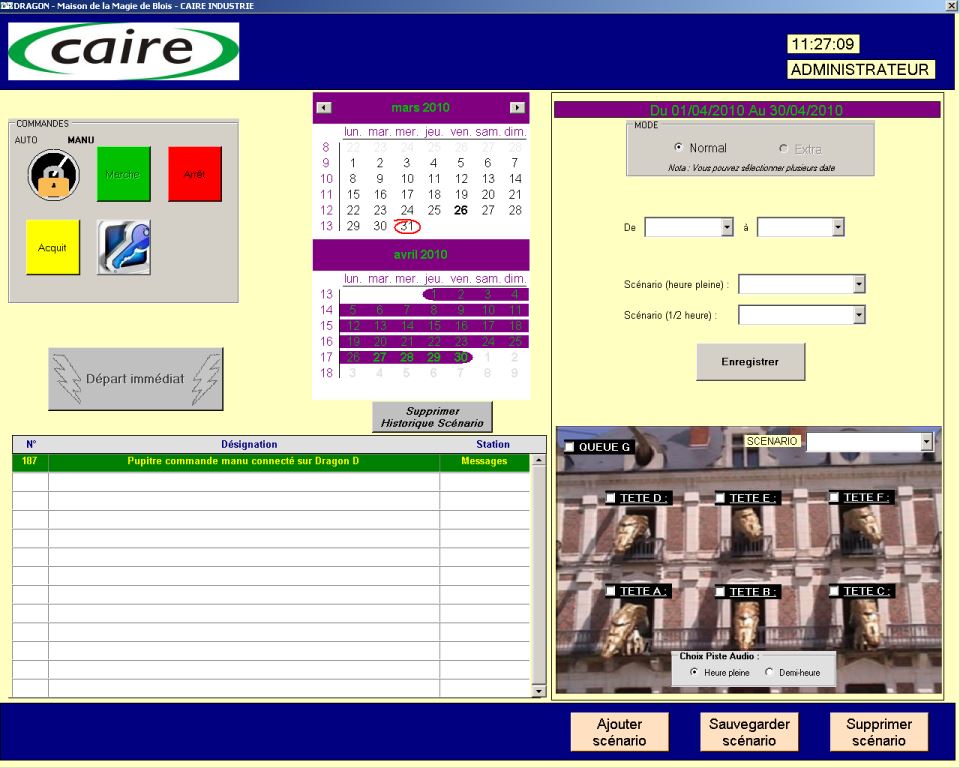Go to next month in calendar
The image size is (960, 768).
pos(516,107)
